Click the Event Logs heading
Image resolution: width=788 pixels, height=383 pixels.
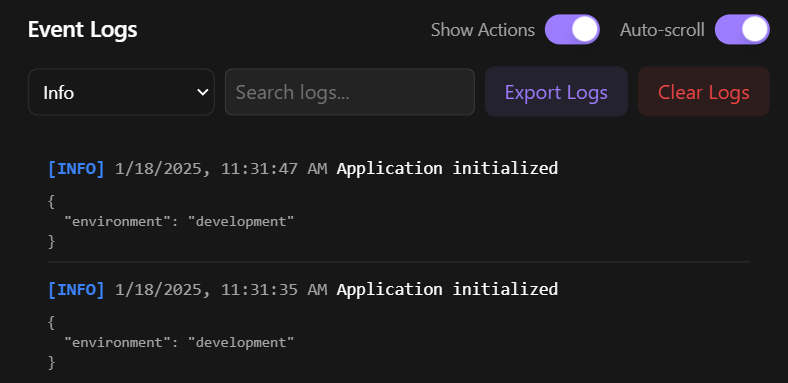pos(82,30)
